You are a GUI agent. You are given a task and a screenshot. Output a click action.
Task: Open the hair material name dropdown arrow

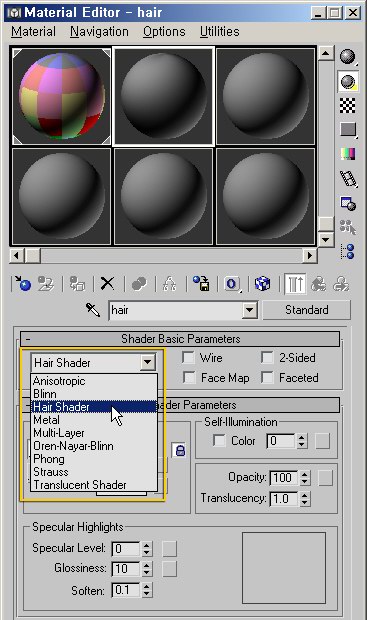(250, 310)
